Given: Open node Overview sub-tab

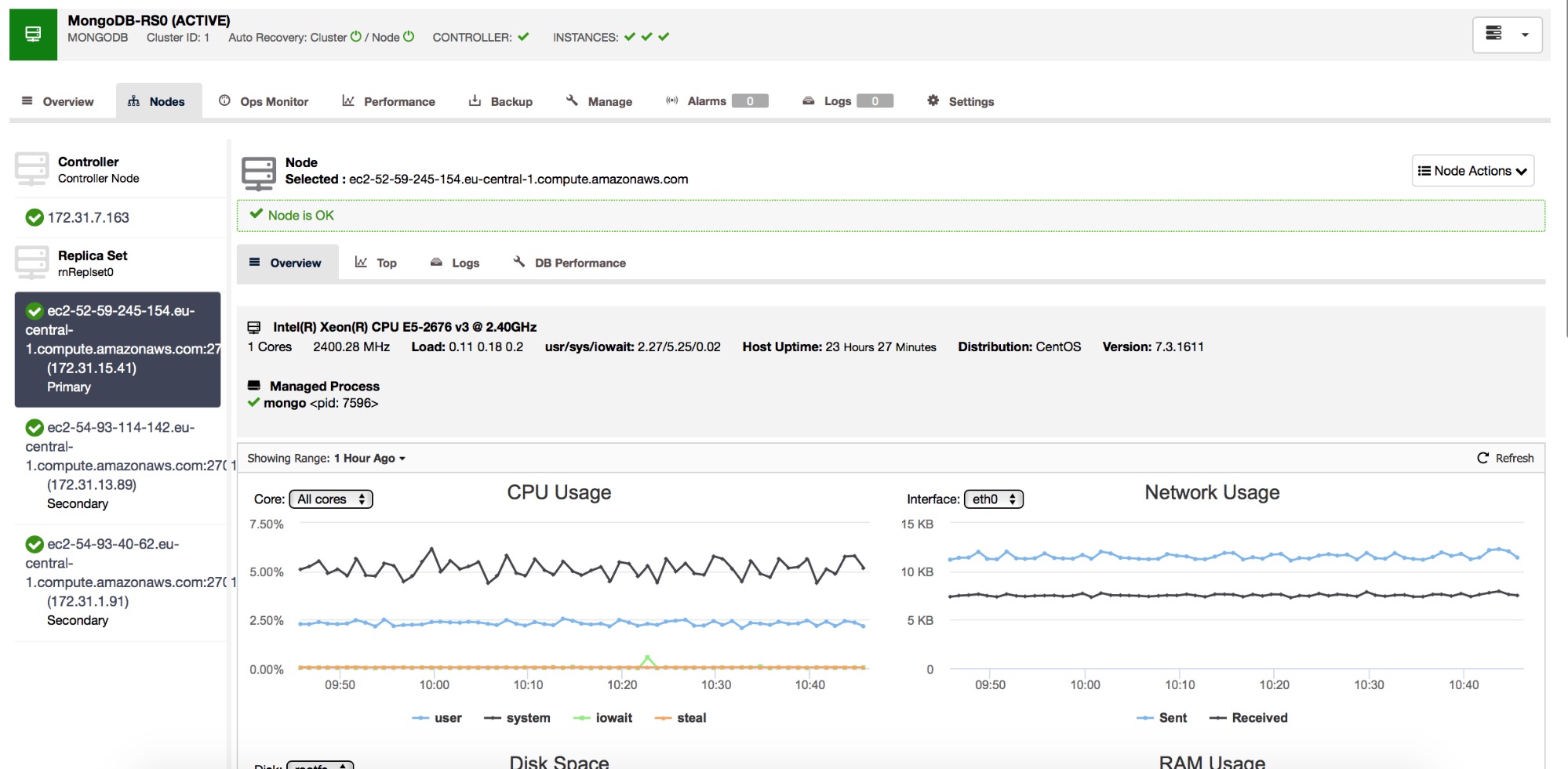Looking at the screenshot, I should 286,263.
